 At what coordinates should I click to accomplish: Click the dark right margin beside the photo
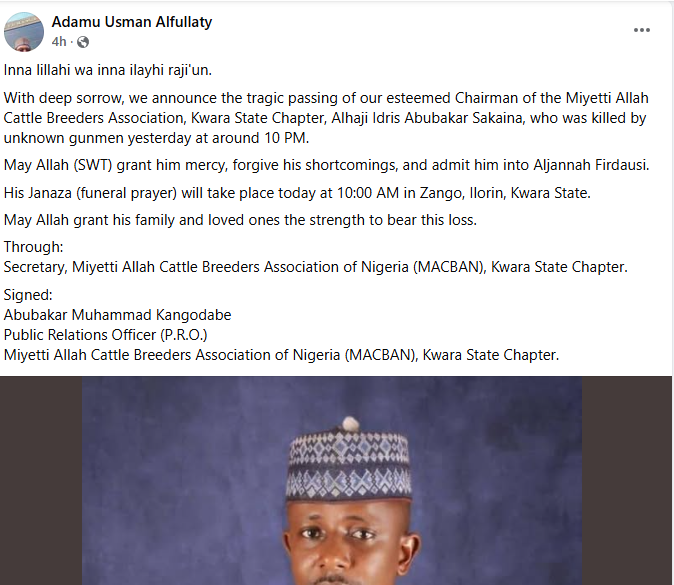[627, 480]
